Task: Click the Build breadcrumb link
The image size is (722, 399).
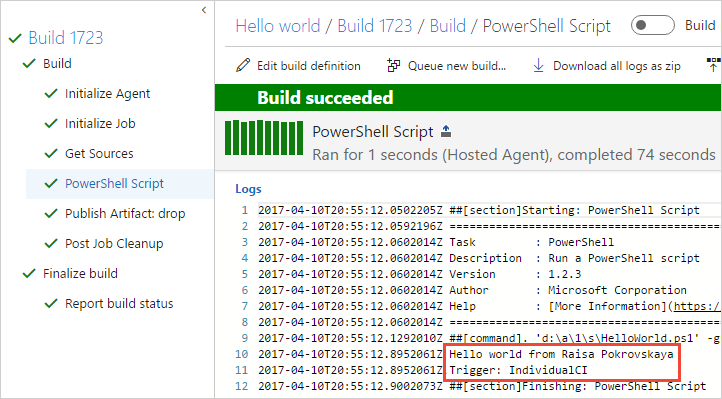Action: tap(448, 26)
